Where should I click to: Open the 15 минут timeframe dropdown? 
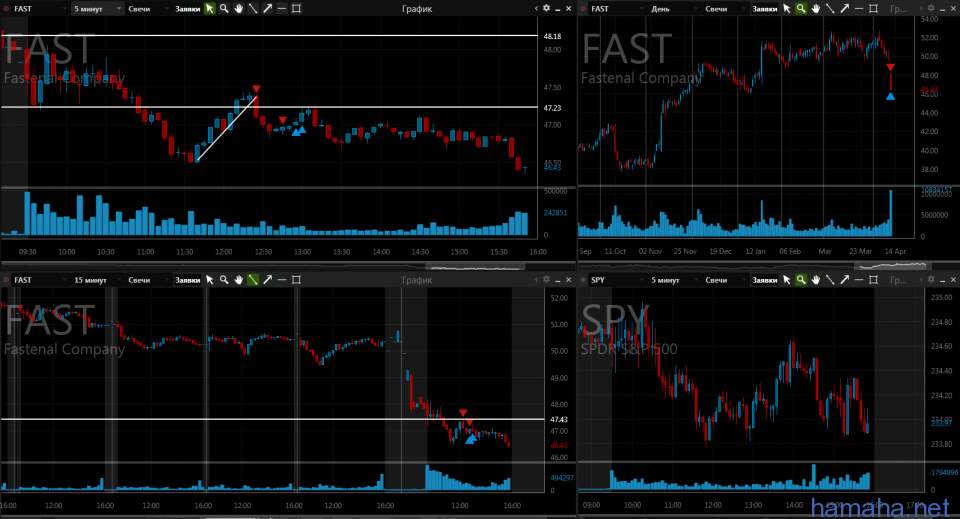[x=97, y=280]
